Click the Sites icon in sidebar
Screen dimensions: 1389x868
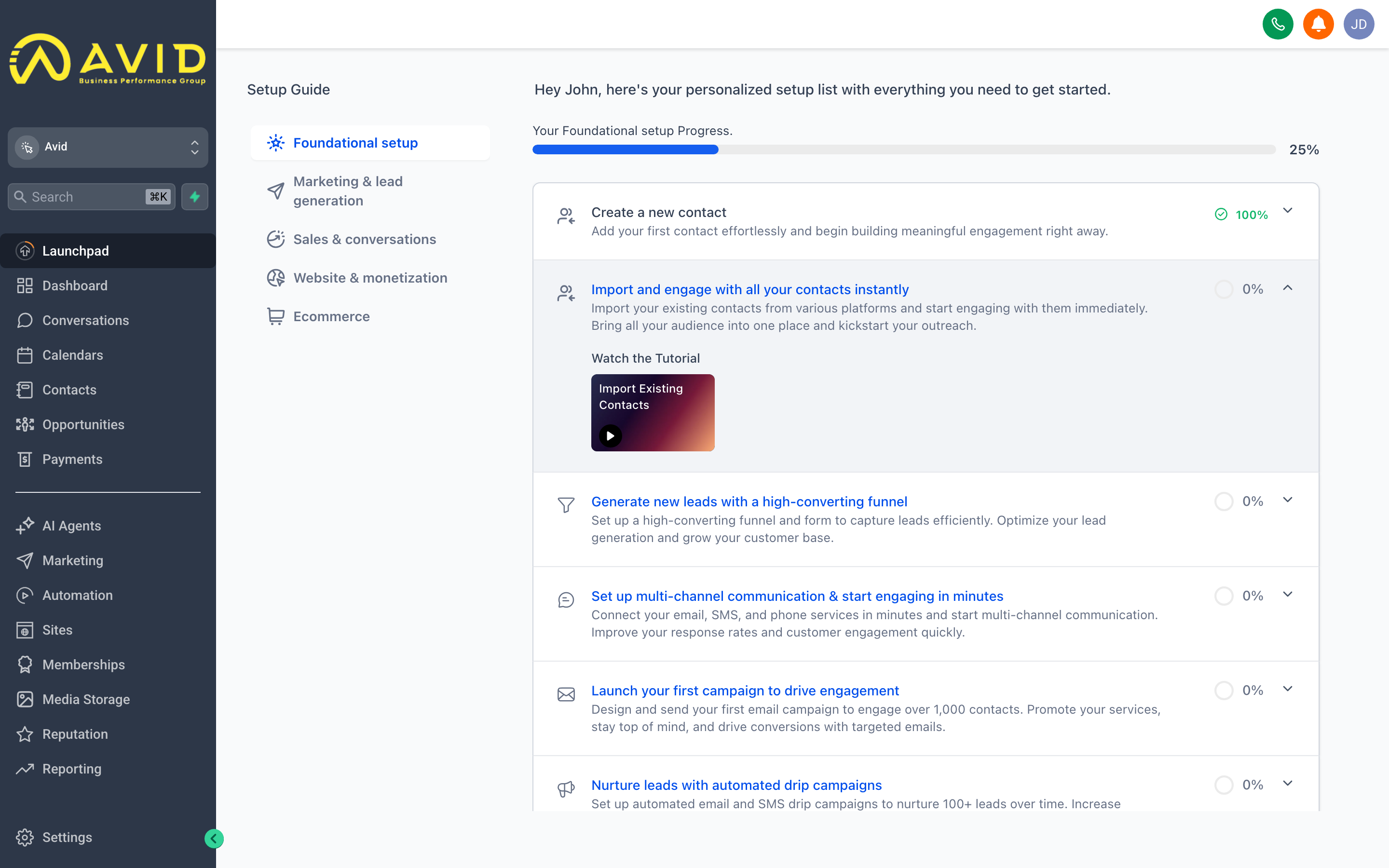point(25,630)
